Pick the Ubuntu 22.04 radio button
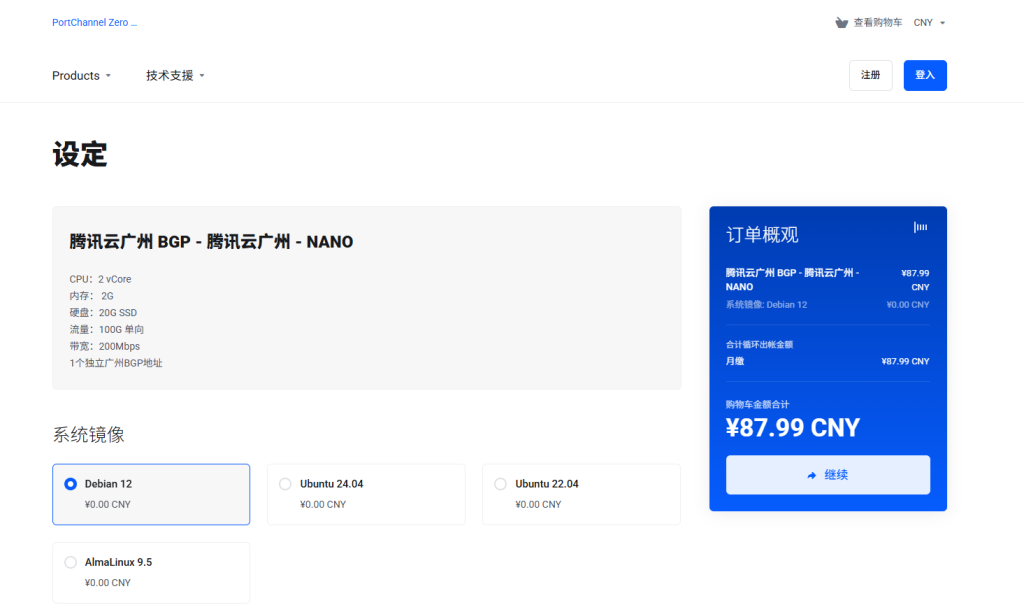Viewport: 1024px width, 605px height. 500,484
